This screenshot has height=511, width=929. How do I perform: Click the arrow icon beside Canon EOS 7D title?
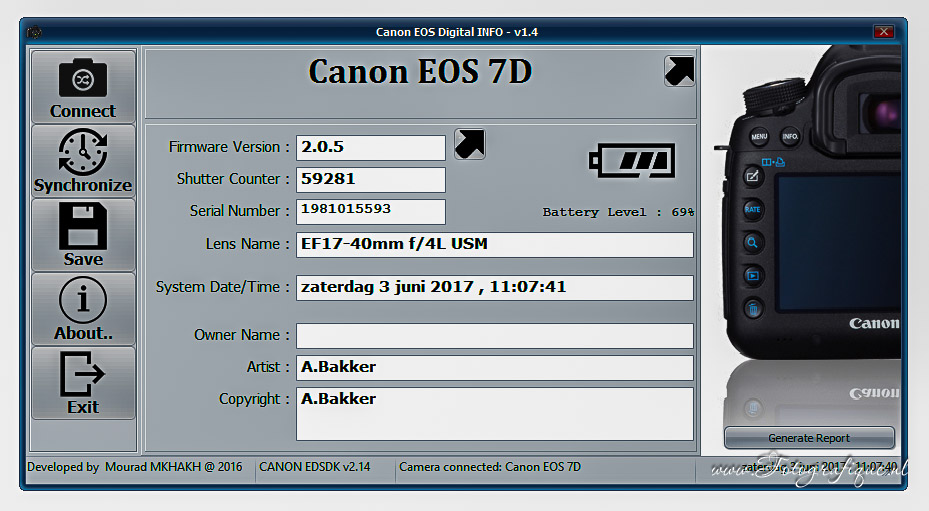[x=679, y=71]
